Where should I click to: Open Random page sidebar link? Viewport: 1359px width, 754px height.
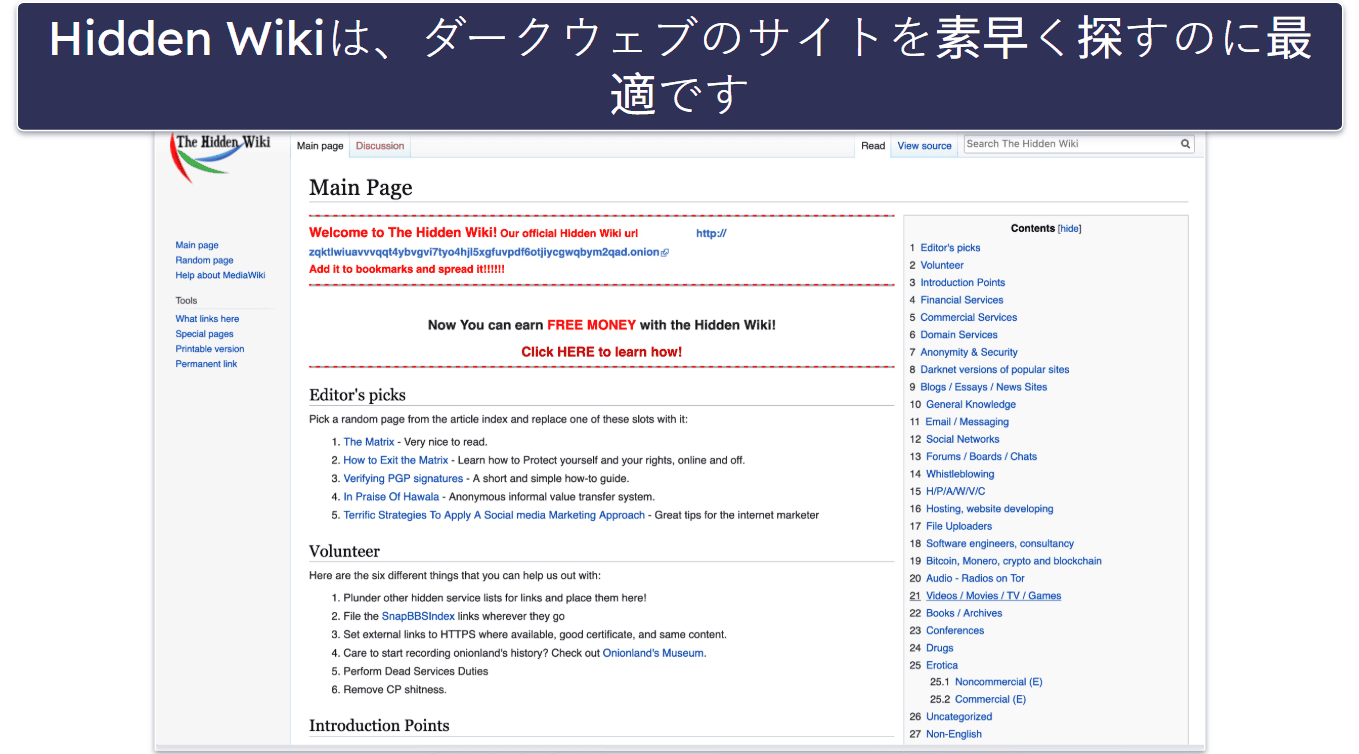point(204,260)
